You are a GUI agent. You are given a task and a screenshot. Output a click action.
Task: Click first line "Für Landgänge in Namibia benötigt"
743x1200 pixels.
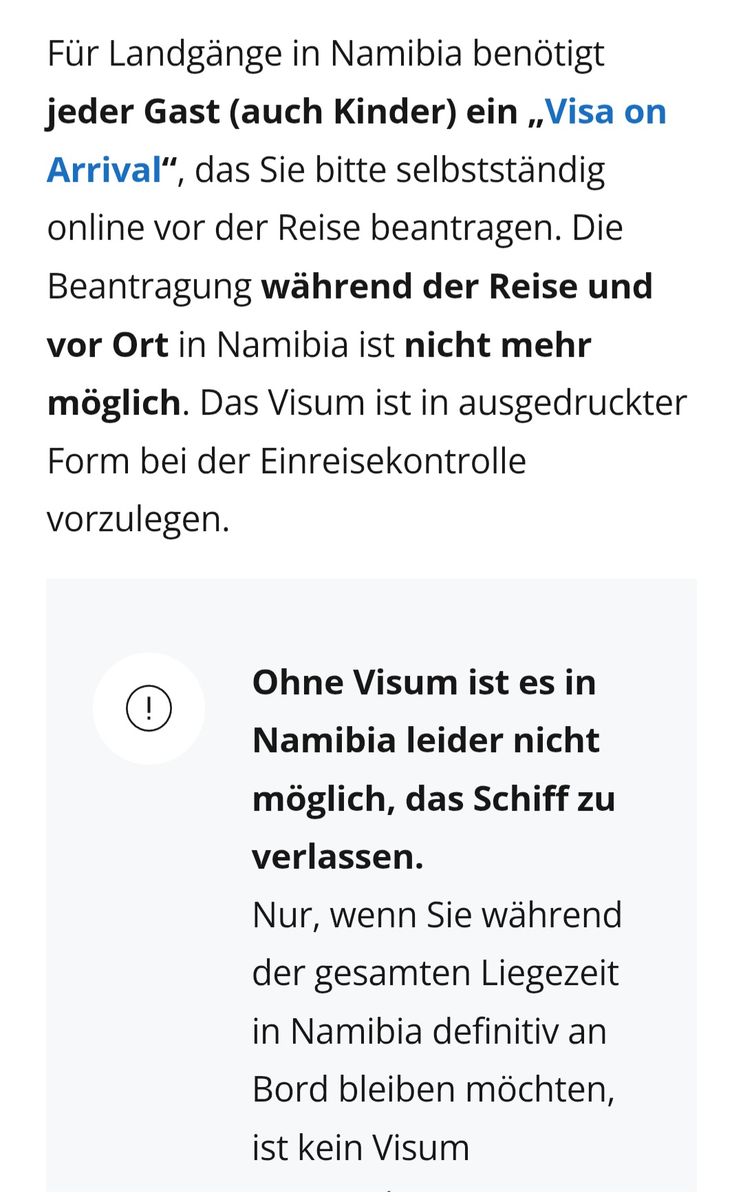coord(325,54)
